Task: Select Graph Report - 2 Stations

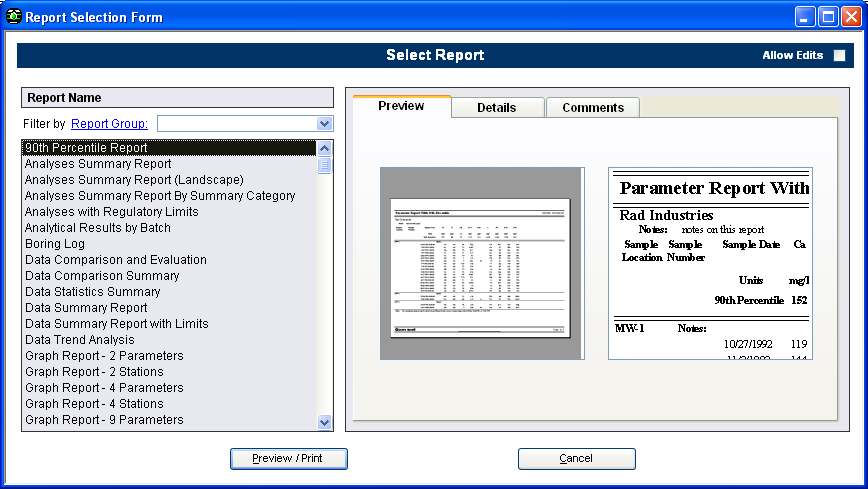Action: [x=169, y=372]
